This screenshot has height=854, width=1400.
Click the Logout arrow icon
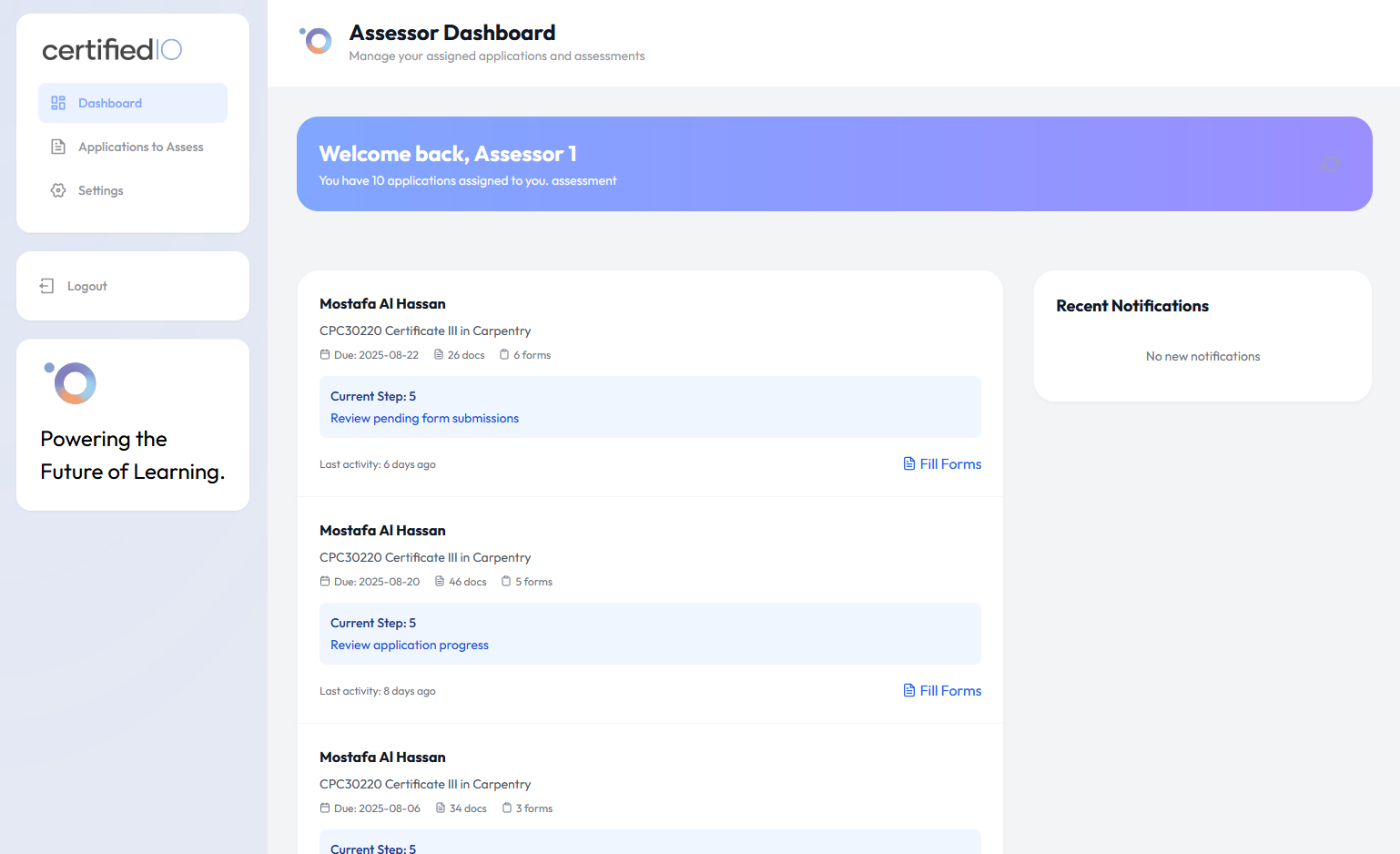pyautogui.click(x=46, y=286)
